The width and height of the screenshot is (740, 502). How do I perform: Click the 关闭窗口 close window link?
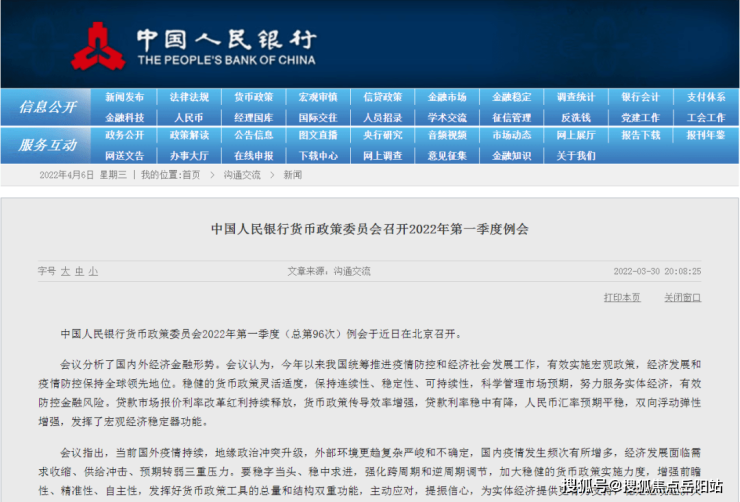click(x=682, y=297)
